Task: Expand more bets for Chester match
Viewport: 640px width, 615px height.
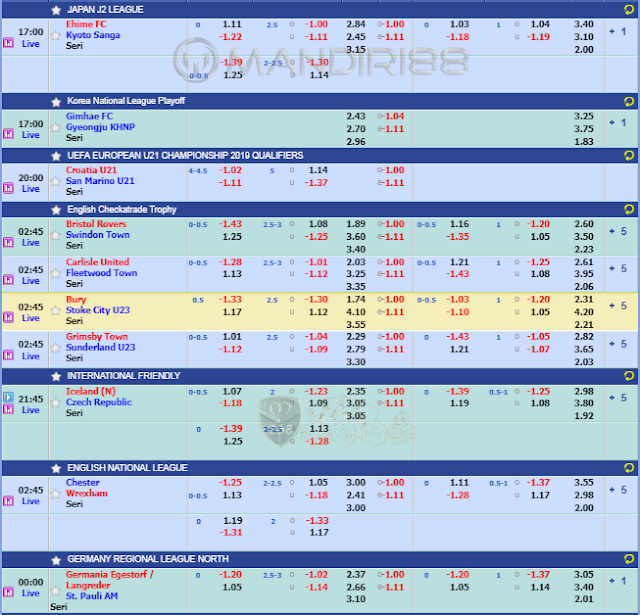Action: [617, 490]
